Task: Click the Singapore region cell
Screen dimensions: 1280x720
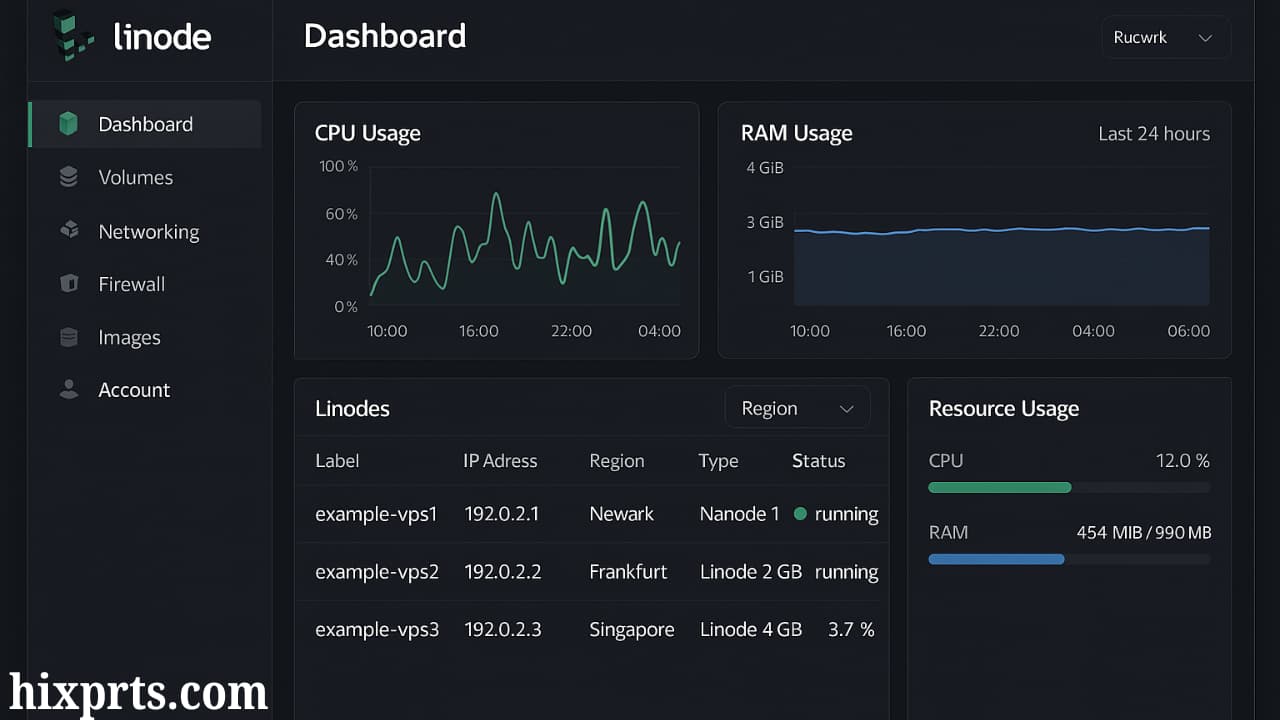Action: [632, 630]
